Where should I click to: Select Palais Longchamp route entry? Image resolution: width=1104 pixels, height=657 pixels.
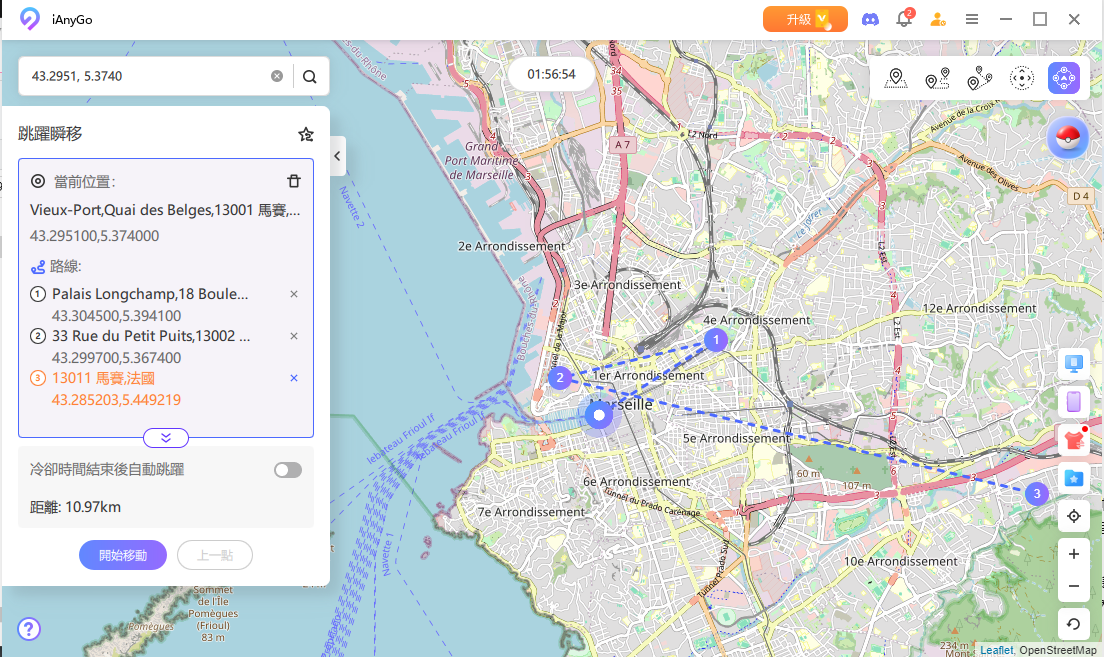(150, 294)
